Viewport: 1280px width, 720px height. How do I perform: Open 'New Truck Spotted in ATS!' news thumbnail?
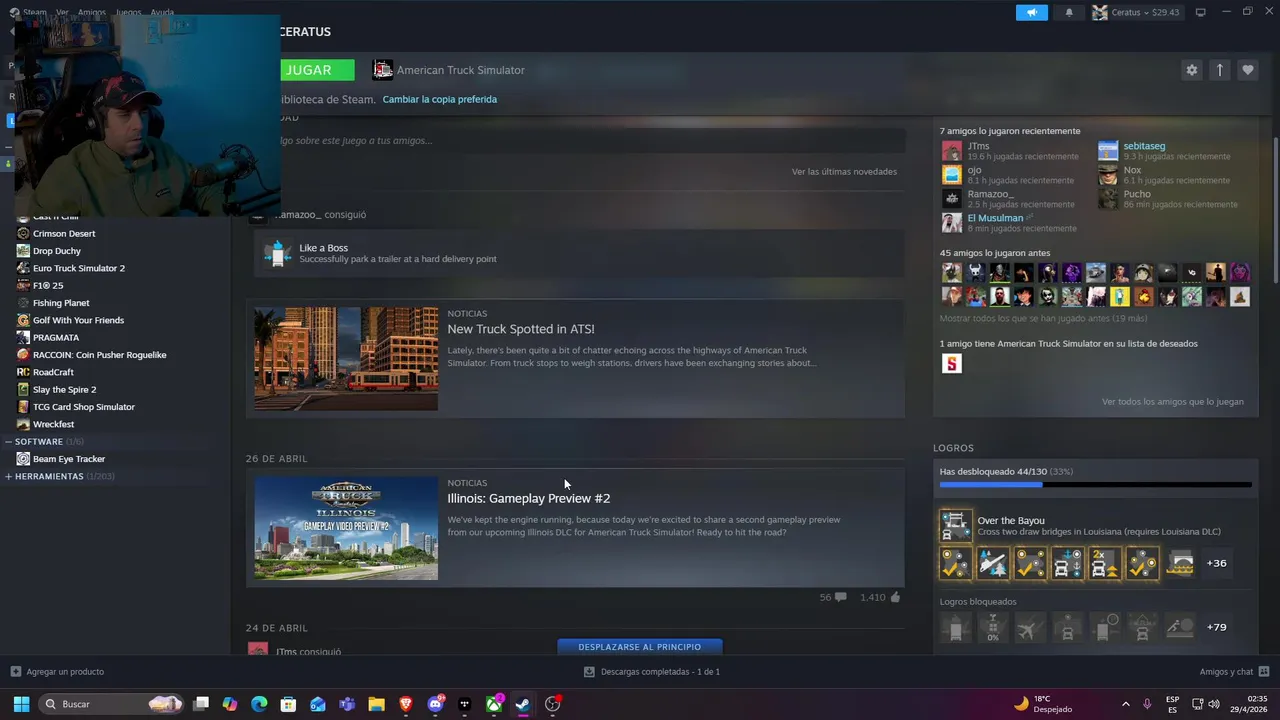(x=346, y=359)
